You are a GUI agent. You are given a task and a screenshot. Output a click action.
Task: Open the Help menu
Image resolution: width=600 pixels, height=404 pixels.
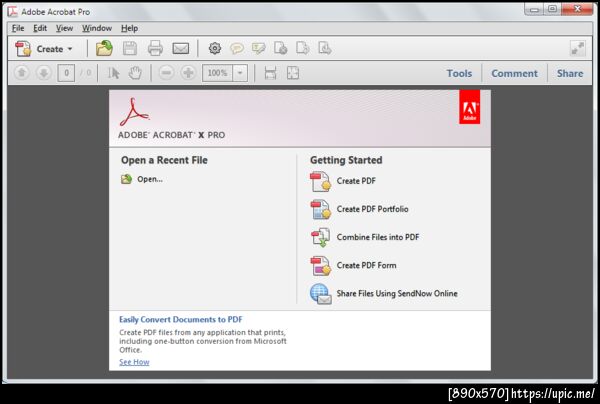click(x=129, y=28)
